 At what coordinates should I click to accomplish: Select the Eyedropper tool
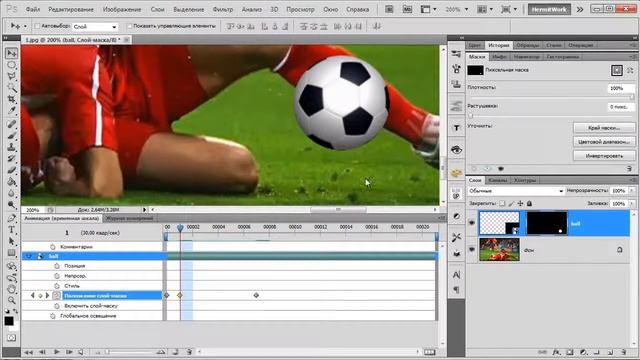click(x=11, y=111)
